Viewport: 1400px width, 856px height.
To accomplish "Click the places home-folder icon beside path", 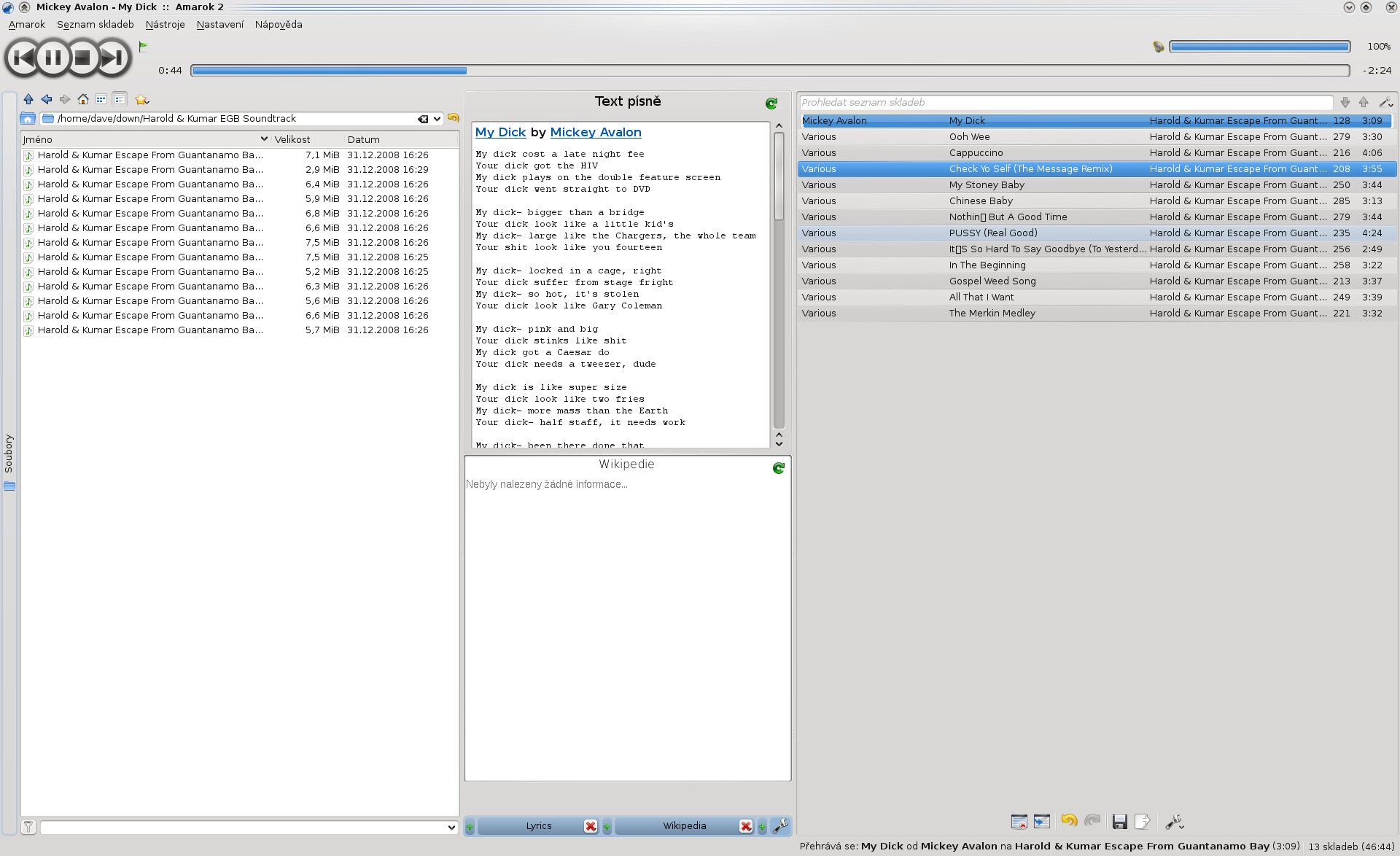I will (x=28, y=119).
